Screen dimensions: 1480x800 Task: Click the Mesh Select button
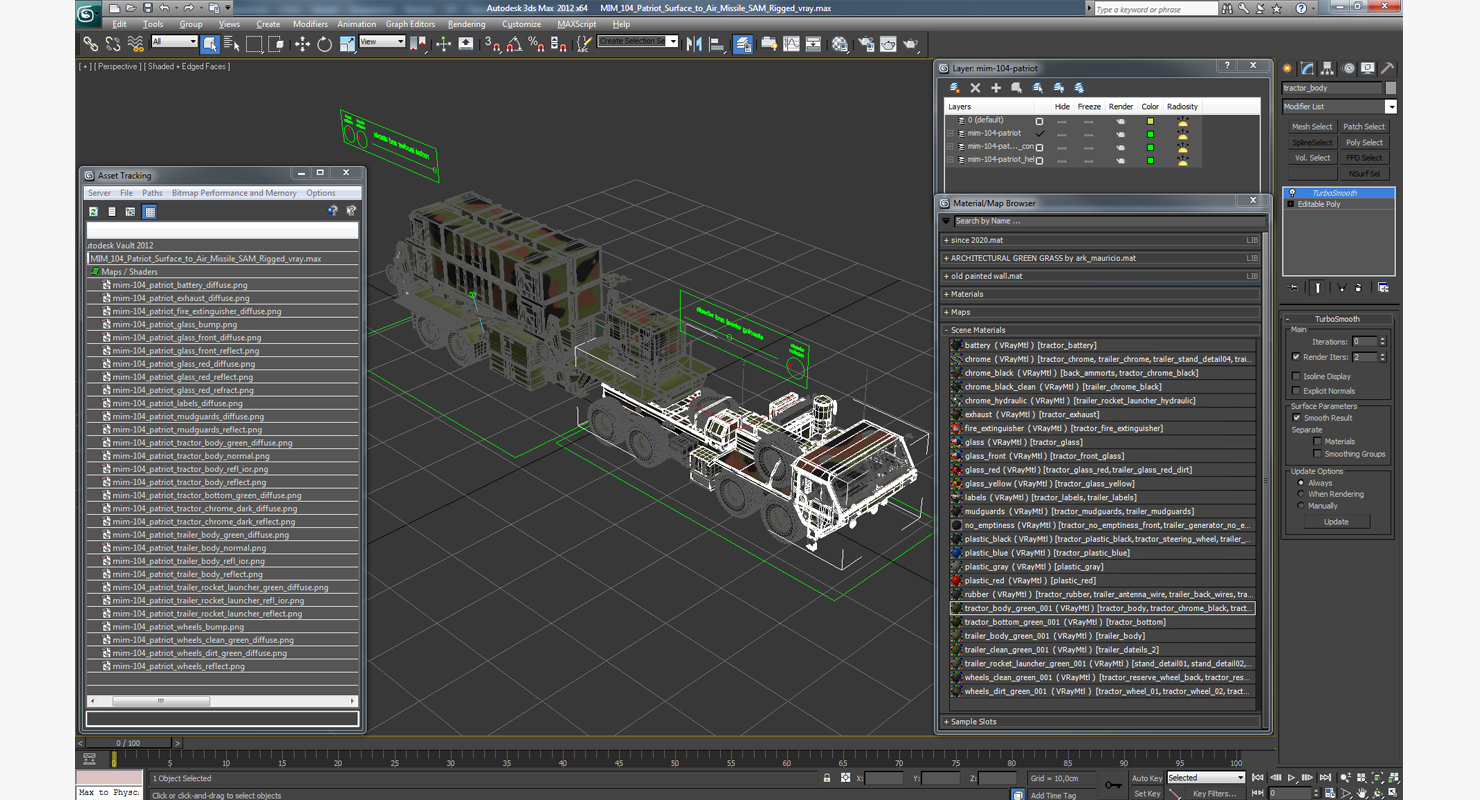(x=1311, y=127)
